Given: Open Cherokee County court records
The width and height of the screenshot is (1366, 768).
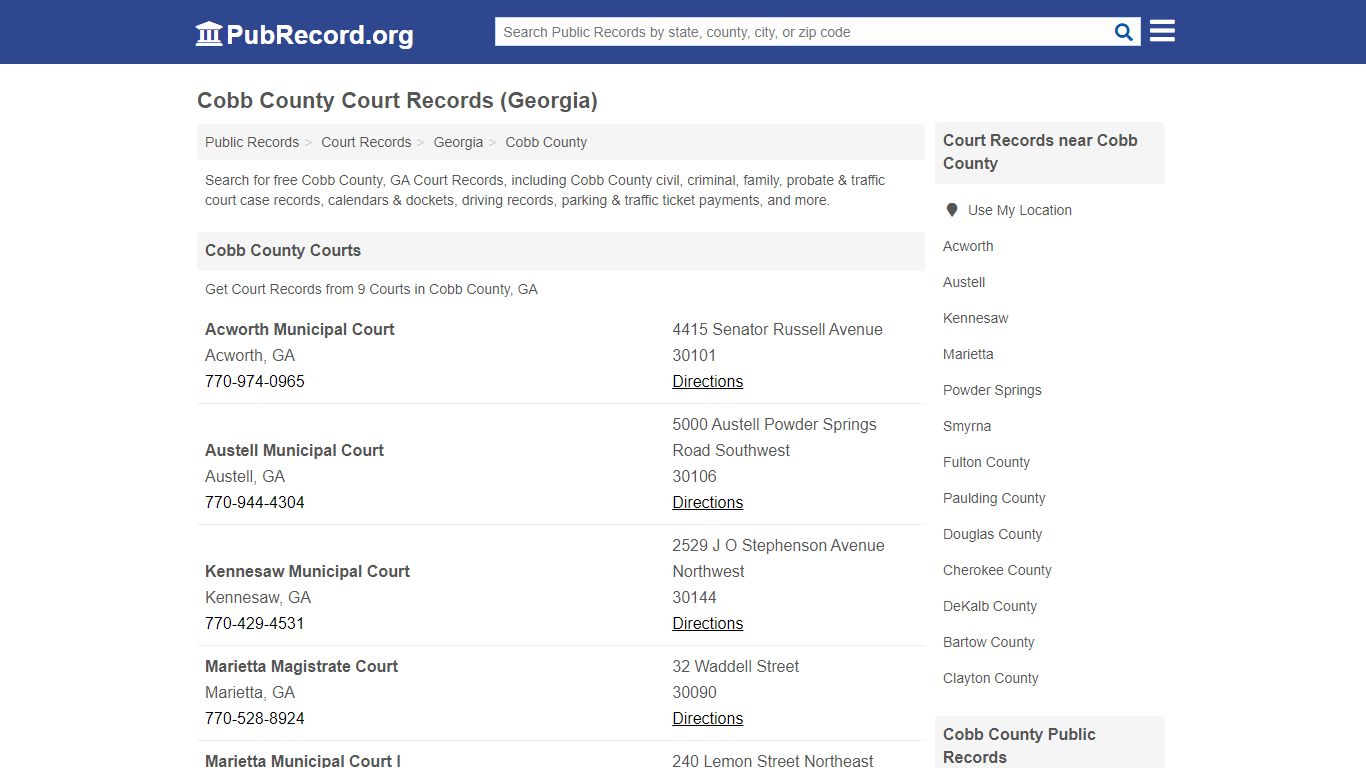Looking at the screenshot, I should click(997, 570).
